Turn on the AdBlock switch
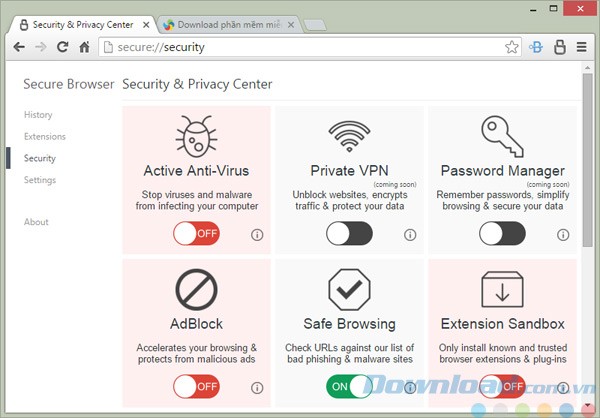Screen dimensions: 600x418 [196, 386]
